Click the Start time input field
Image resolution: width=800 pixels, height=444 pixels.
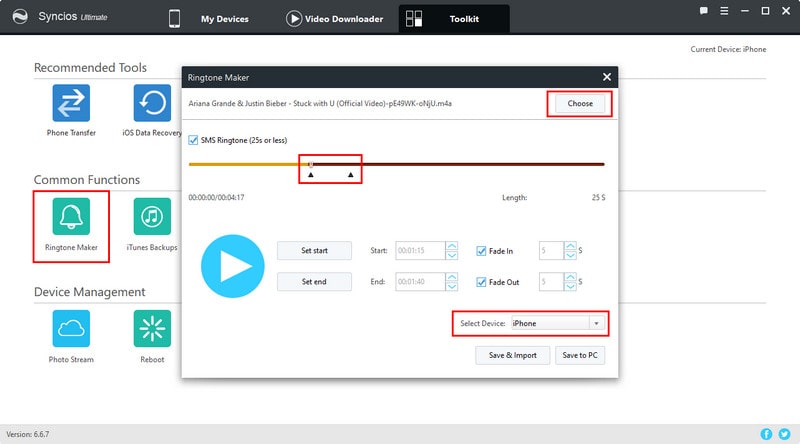[420, 251]
